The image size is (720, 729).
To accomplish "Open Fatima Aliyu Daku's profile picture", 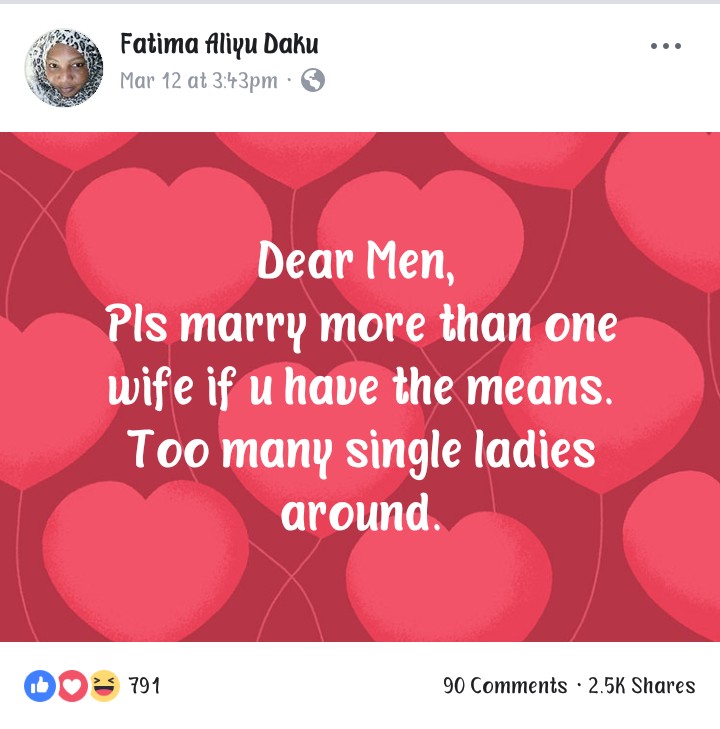I will (x=63, y=67).
